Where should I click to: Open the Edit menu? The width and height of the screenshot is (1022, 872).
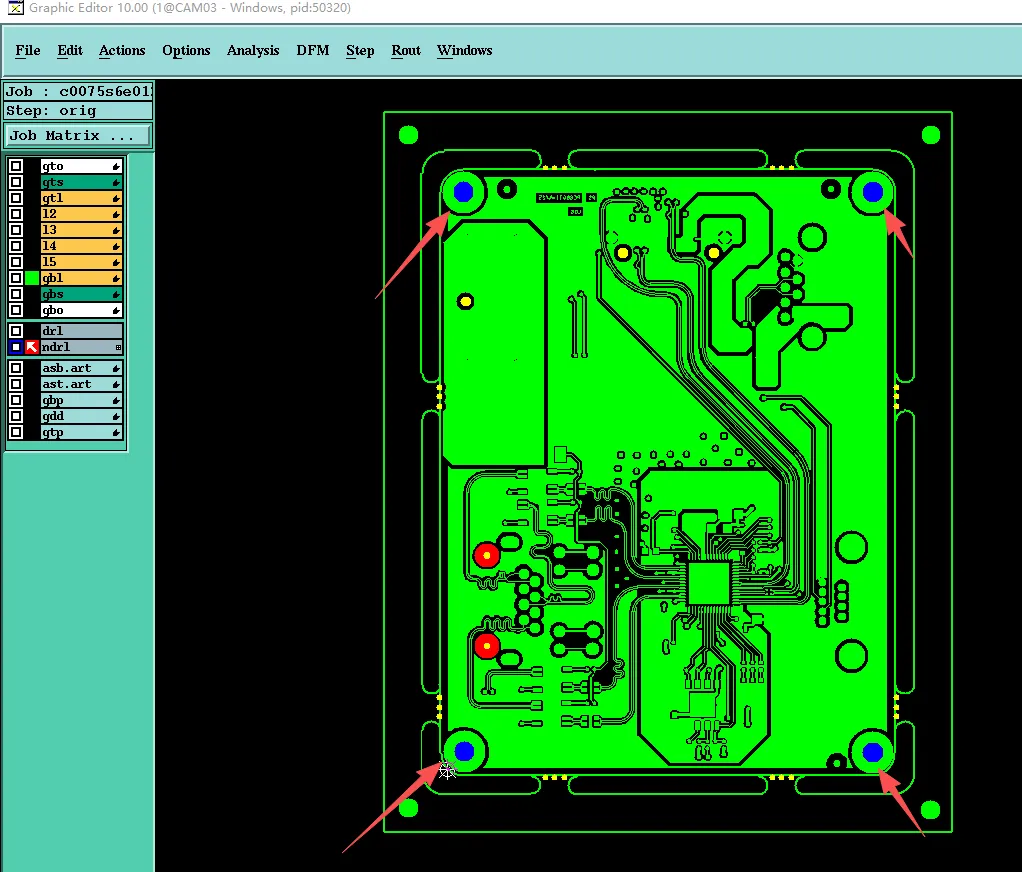(70, 50)
